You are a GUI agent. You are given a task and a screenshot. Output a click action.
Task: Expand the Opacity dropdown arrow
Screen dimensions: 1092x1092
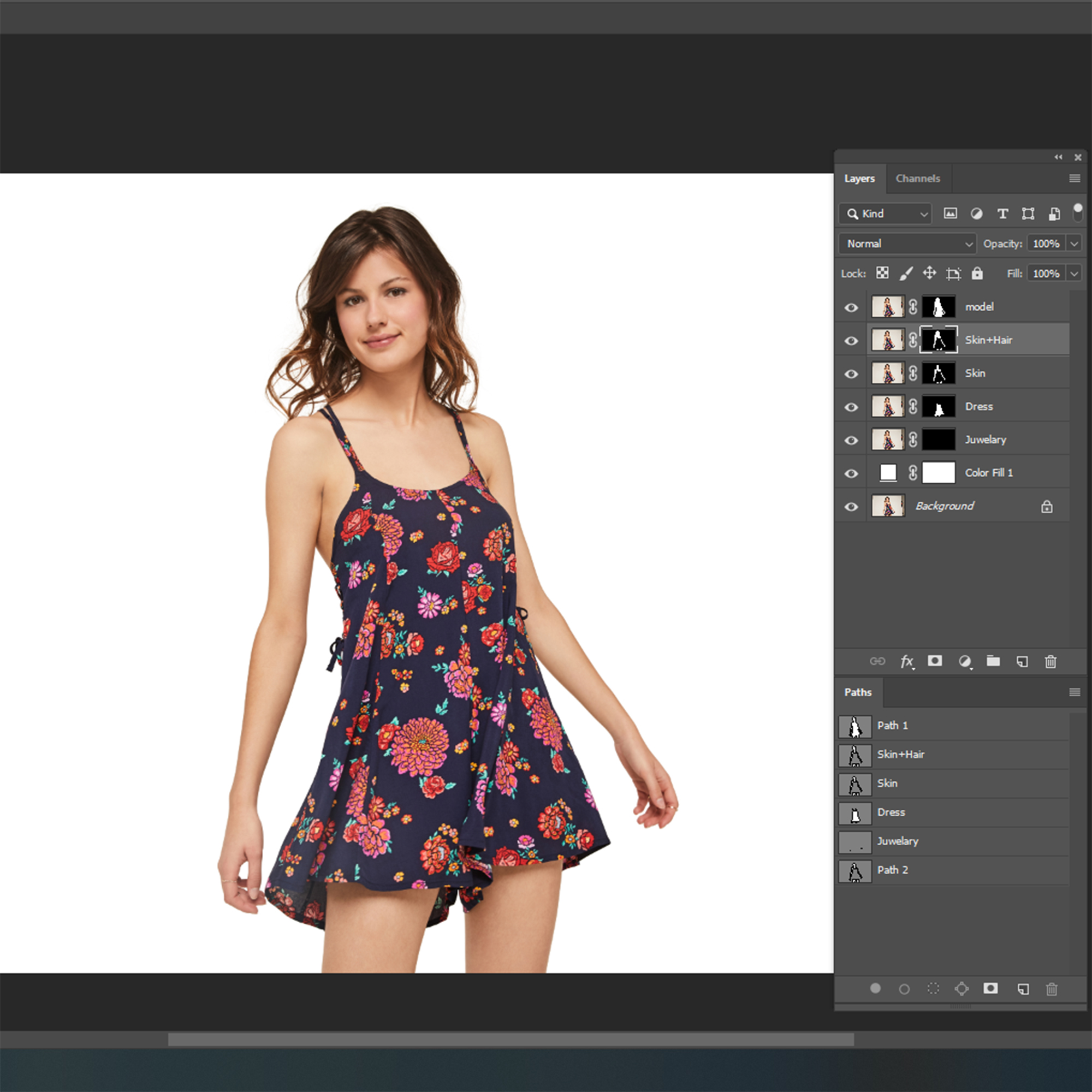pyautogui.click(x=1074, y=244)
